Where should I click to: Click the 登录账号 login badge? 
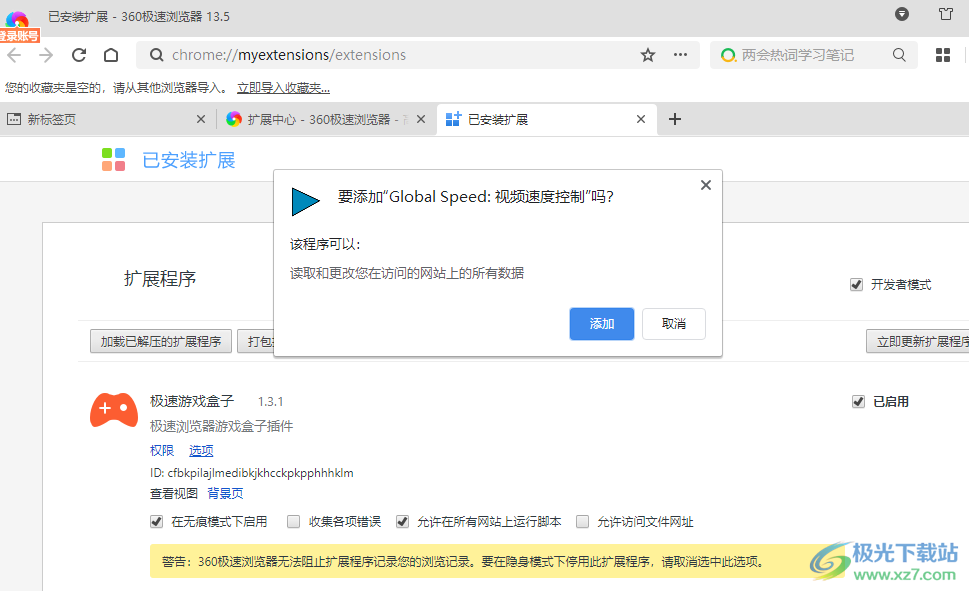[19, 36]
